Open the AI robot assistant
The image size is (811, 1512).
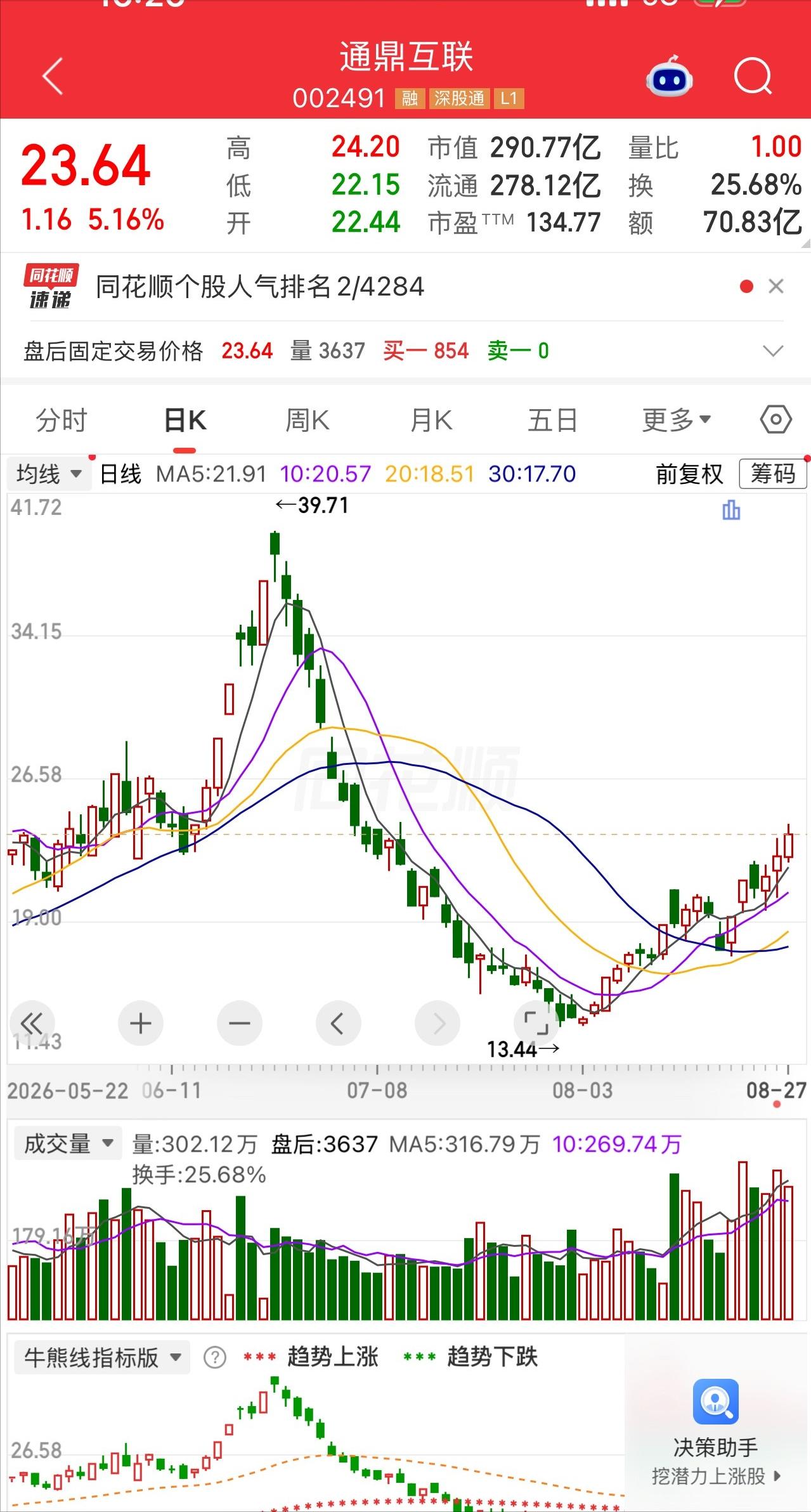coord(669,76)
